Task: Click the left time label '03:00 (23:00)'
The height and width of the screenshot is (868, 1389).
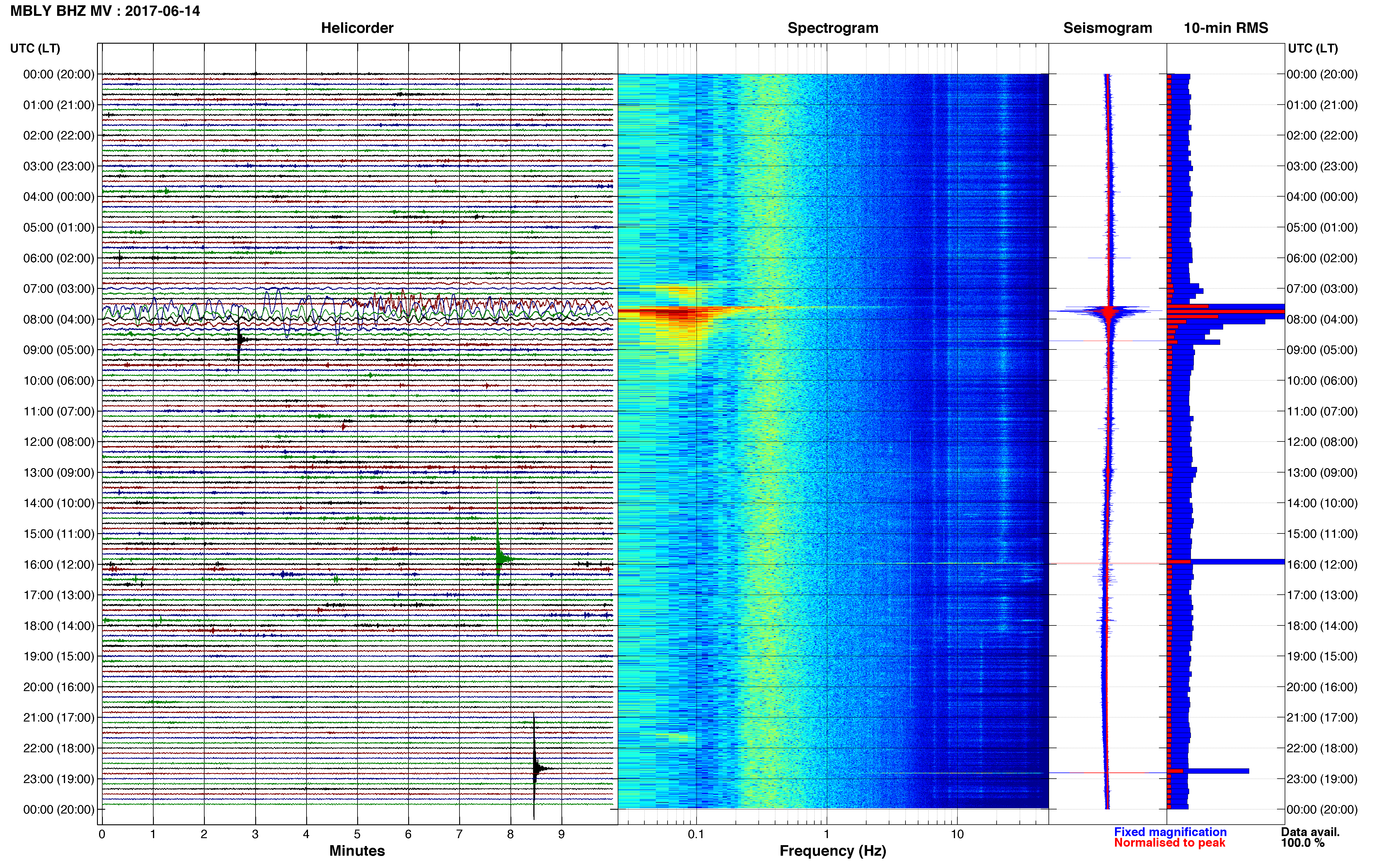Action: point(59,166)
